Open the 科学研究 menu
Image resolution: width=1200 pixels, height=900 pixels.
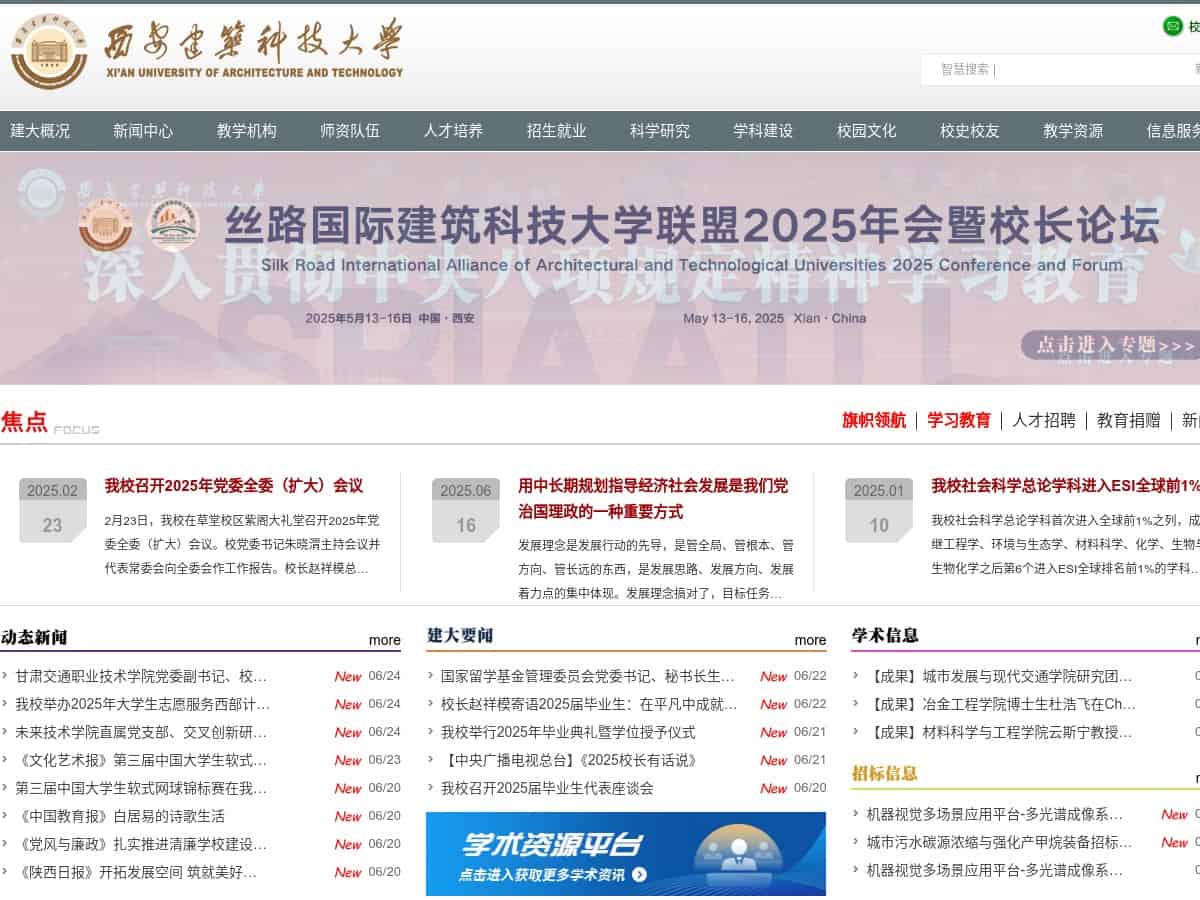[660, 131]
